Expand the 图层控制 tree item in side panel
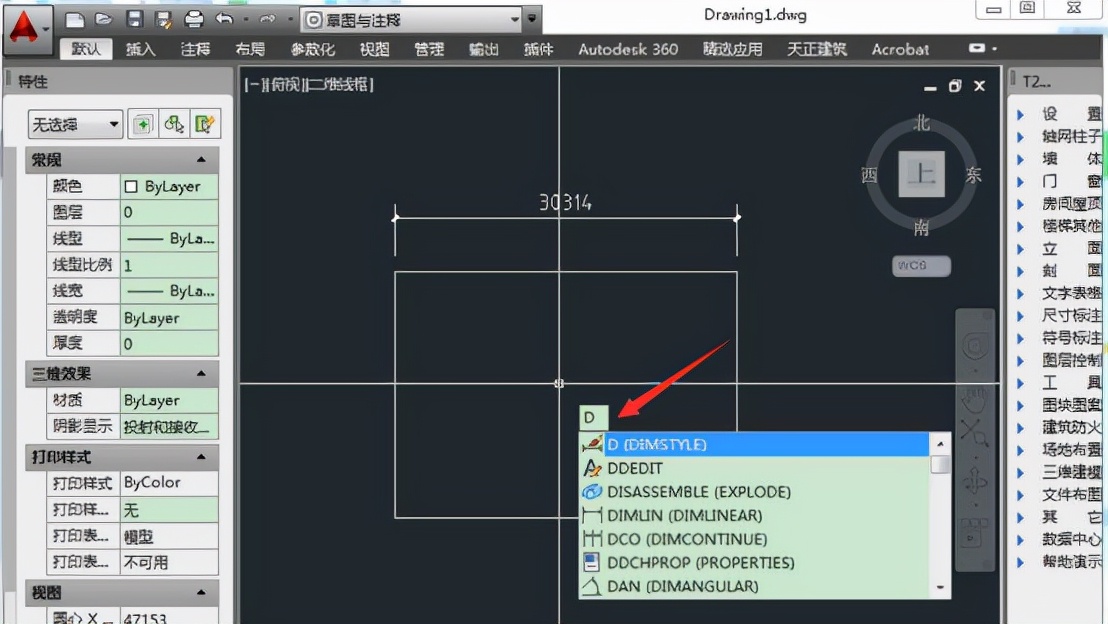 (x=1020, y=360)
